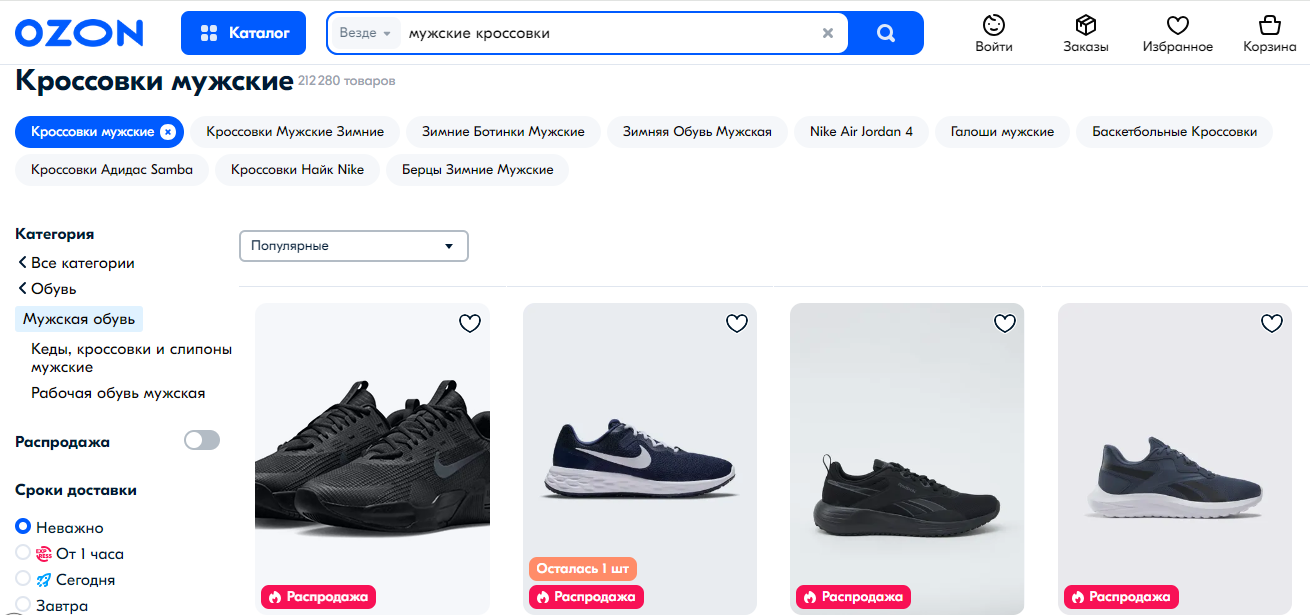The image size is (1310, 615).
Task: Go back to Обувь category
Action: [47, 289]
